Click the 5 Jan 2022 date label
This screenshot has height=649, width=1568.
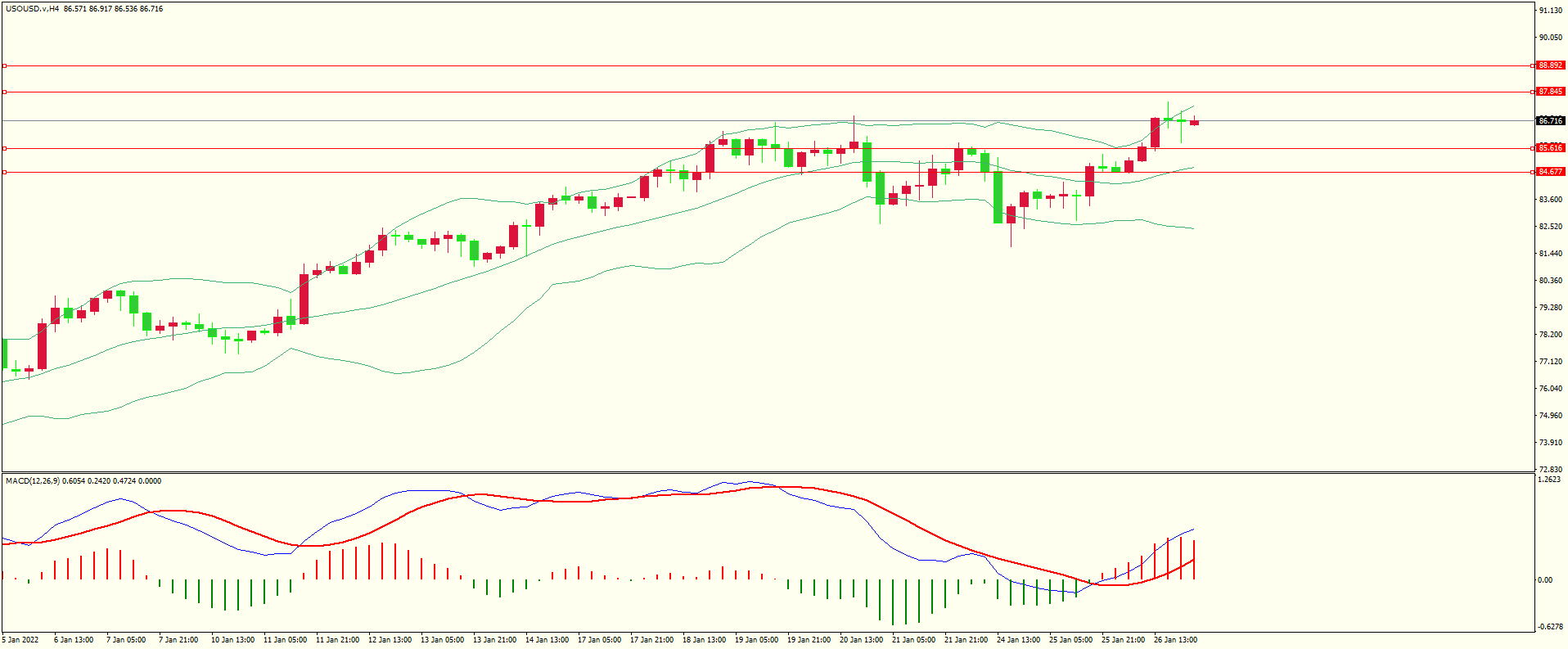pyautogui.click(x=20, y=640)
